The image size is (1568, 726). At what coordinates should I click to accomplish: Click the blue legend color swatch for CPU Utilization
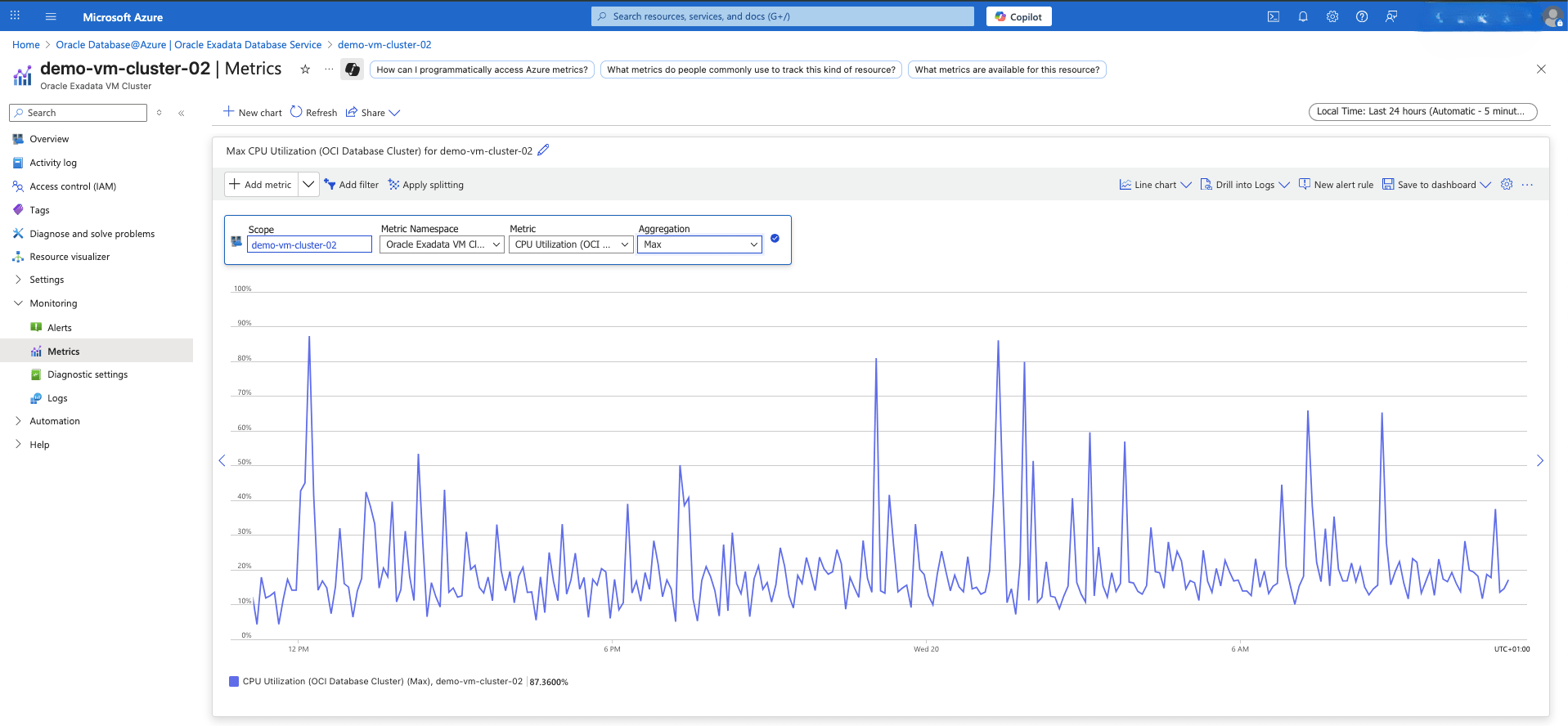pos(234,682)
